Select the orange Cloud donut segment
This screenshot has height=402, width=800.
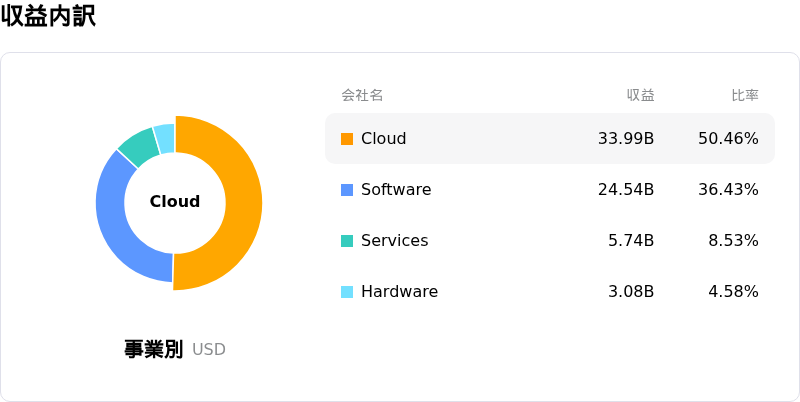[x=244, y=203]
